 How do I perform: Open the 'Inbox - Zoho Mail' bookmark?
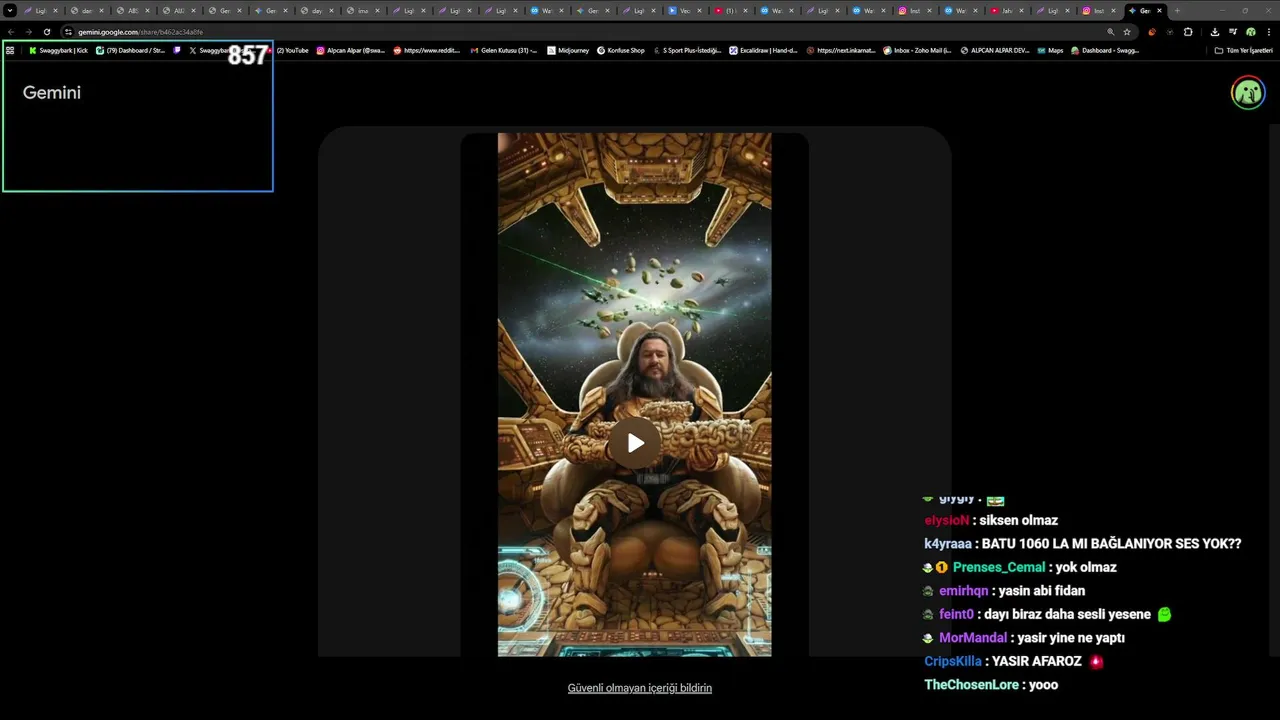918,50
